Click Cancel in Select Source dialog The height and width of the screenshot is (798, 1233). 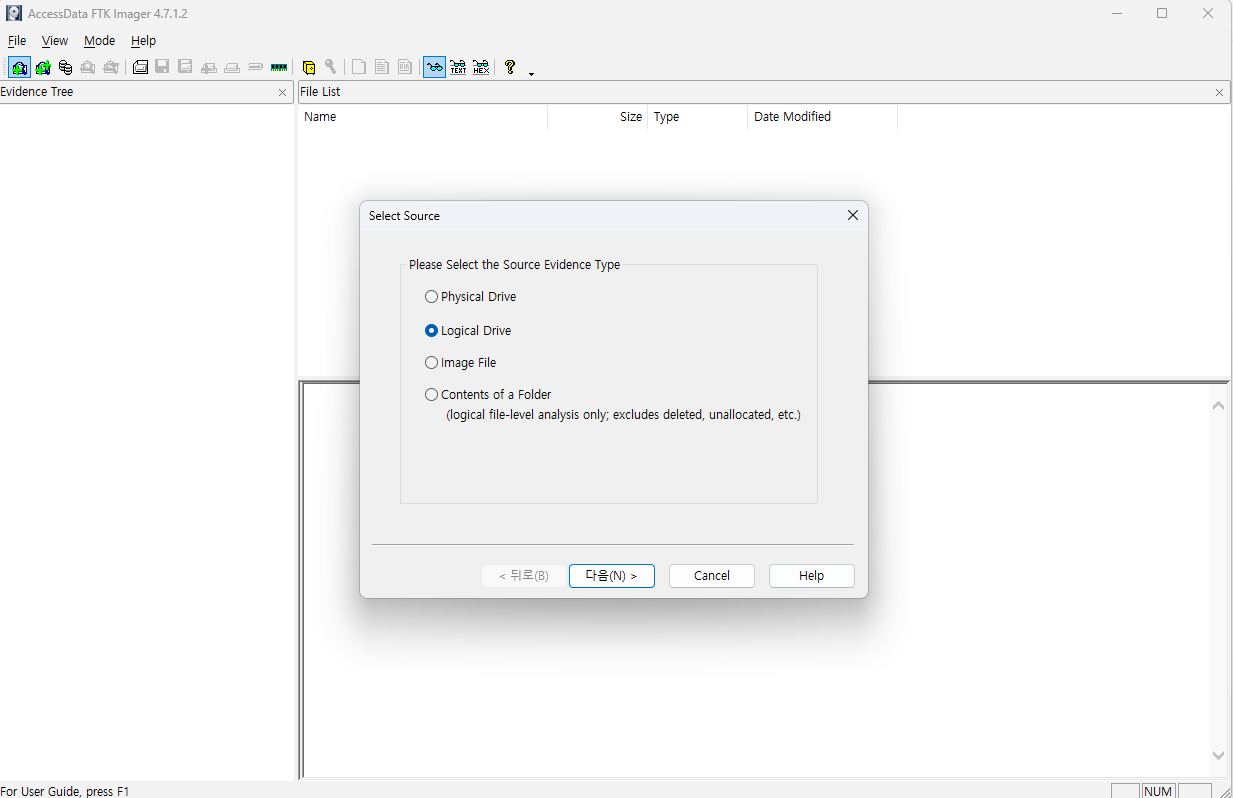(x=712, y=576)
